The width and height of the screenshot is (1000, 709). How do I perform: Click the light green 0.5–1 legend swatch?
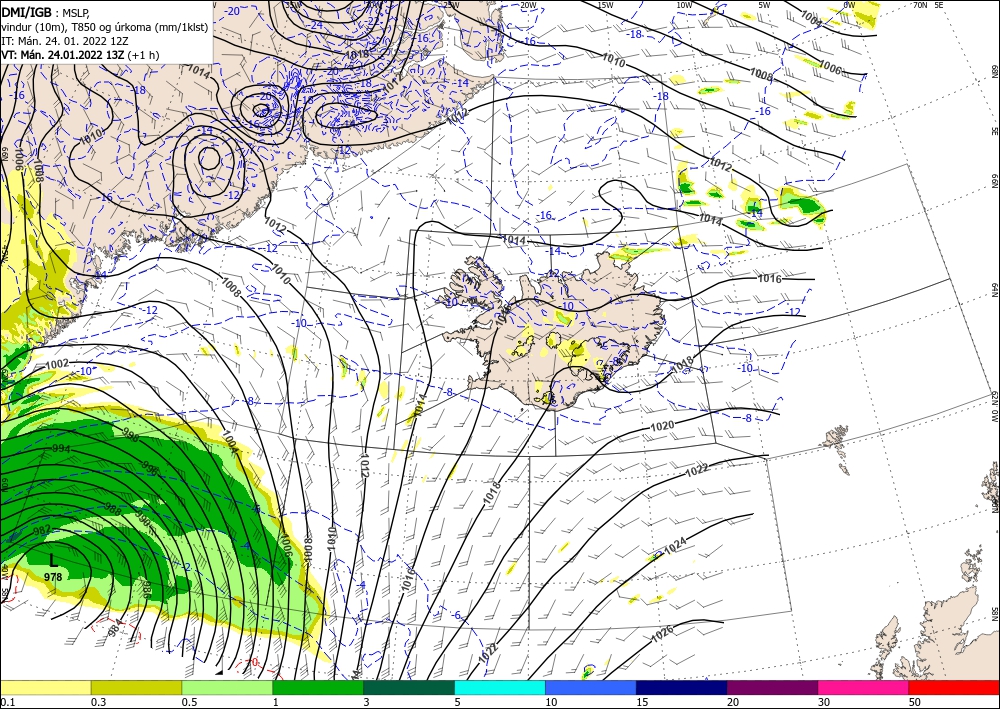click(x=227, y=687)
